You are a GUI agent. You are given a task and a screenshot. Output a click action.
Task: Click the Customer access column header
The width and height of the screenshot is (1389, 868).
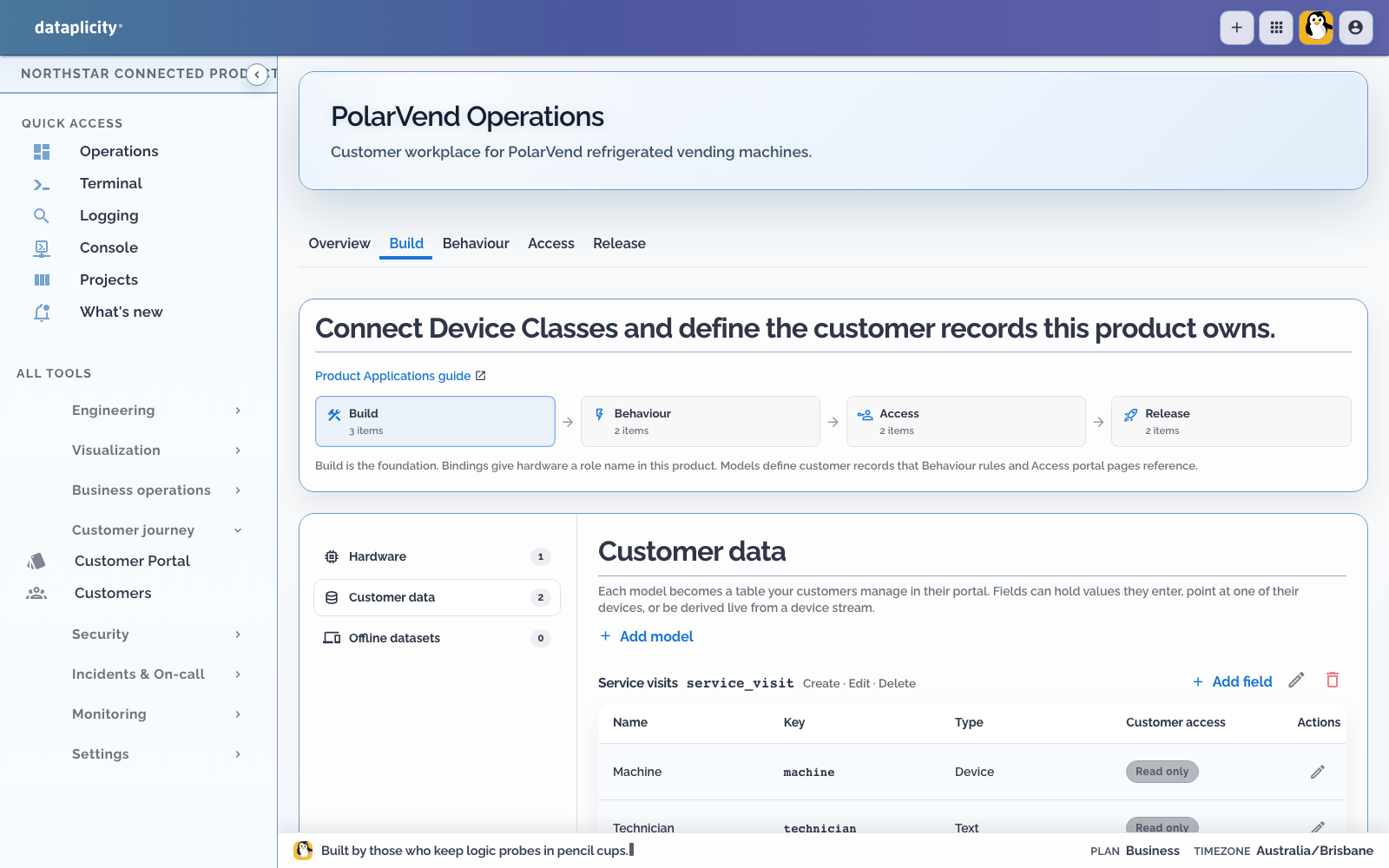click(x=1175, y=722)
